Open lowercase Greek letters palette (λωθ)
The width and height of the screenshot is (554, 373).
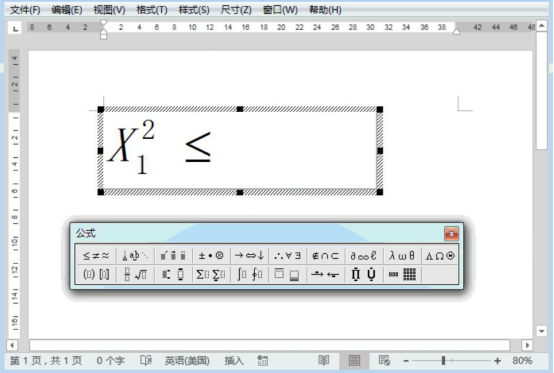pyautogui.click(x=402, y=255)
